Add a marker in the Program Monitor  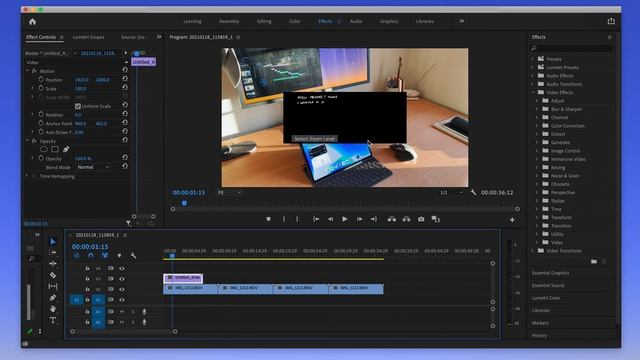[x=268, y=219]
